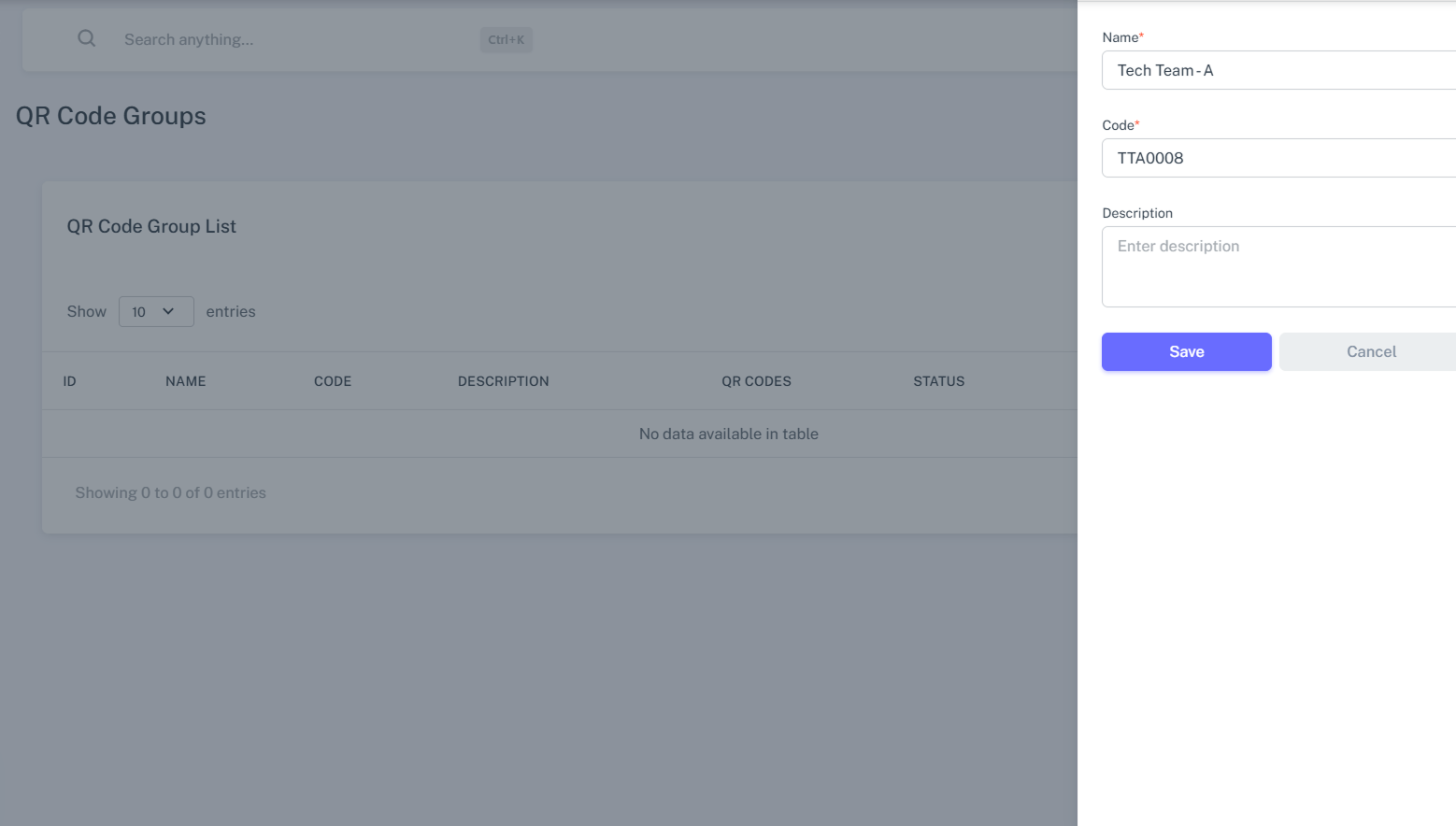Sort by DESCRIPTION column header
This screenshot has height=826, width=1456.
tap(503, 381)
